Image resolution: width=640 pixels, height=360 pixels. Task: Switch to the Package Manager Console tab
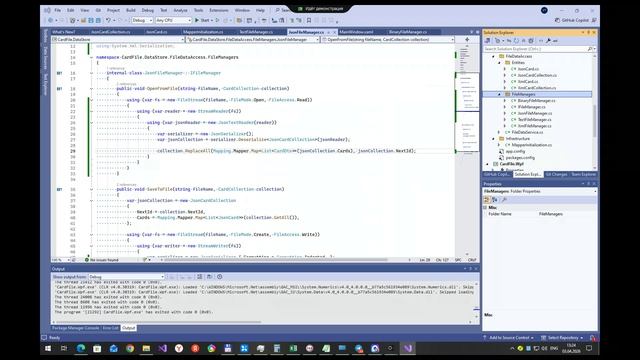click(76, 328)
